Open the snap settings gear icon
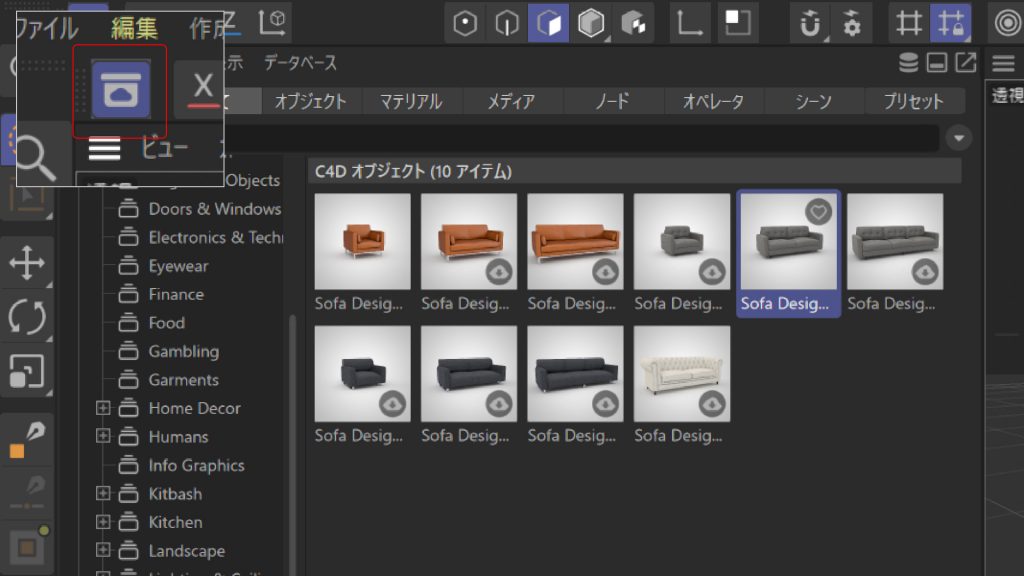This screenshot has width=1024, height=576. (852, 22)
